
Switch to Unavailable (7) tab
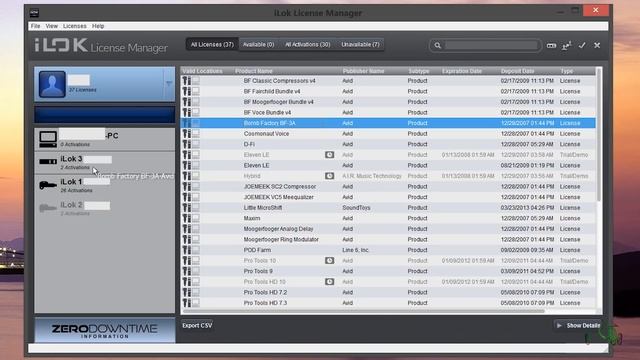(360, 44)
